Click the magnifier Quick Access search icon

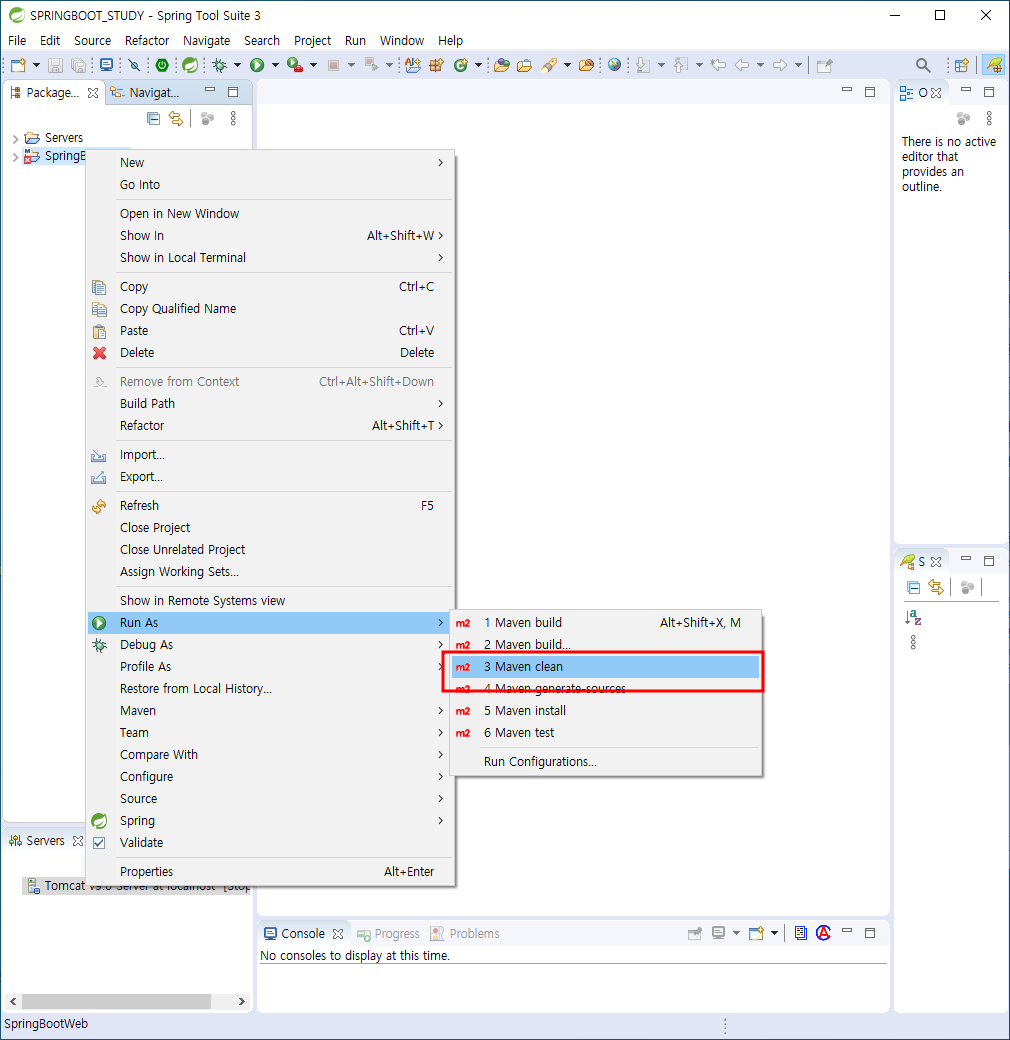click(922, 65)
